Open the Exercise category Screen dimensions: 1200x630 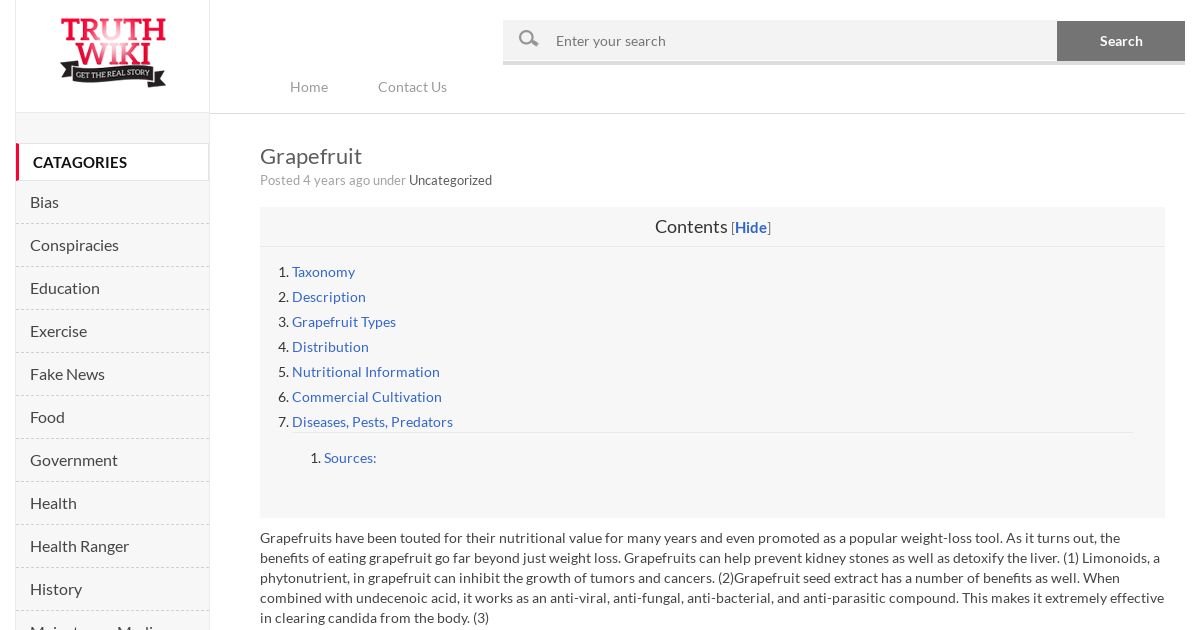click(112, 331)
